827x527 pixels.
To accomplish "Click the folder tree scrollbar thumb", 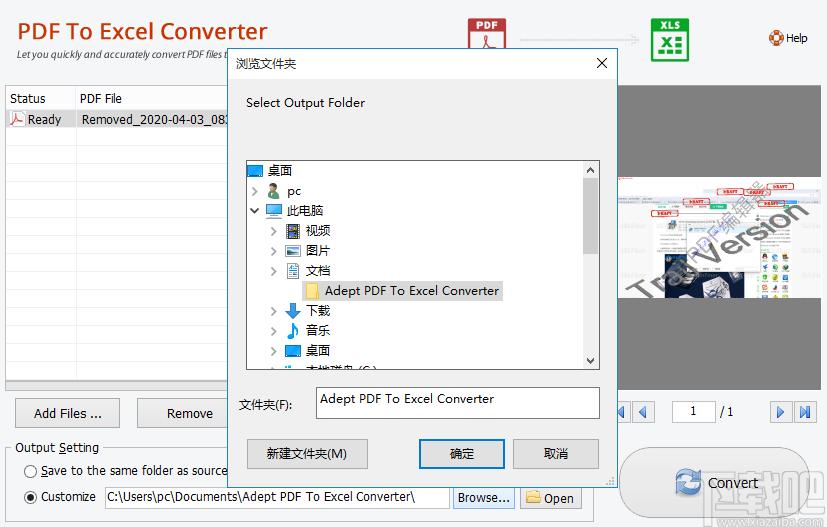I will [590, 216].
